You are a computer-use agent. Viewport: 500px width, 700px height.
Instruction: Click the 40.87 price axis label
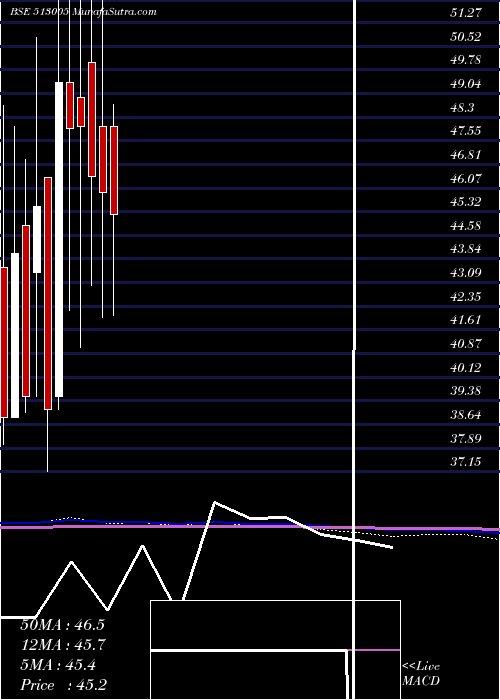click(466, 344)
